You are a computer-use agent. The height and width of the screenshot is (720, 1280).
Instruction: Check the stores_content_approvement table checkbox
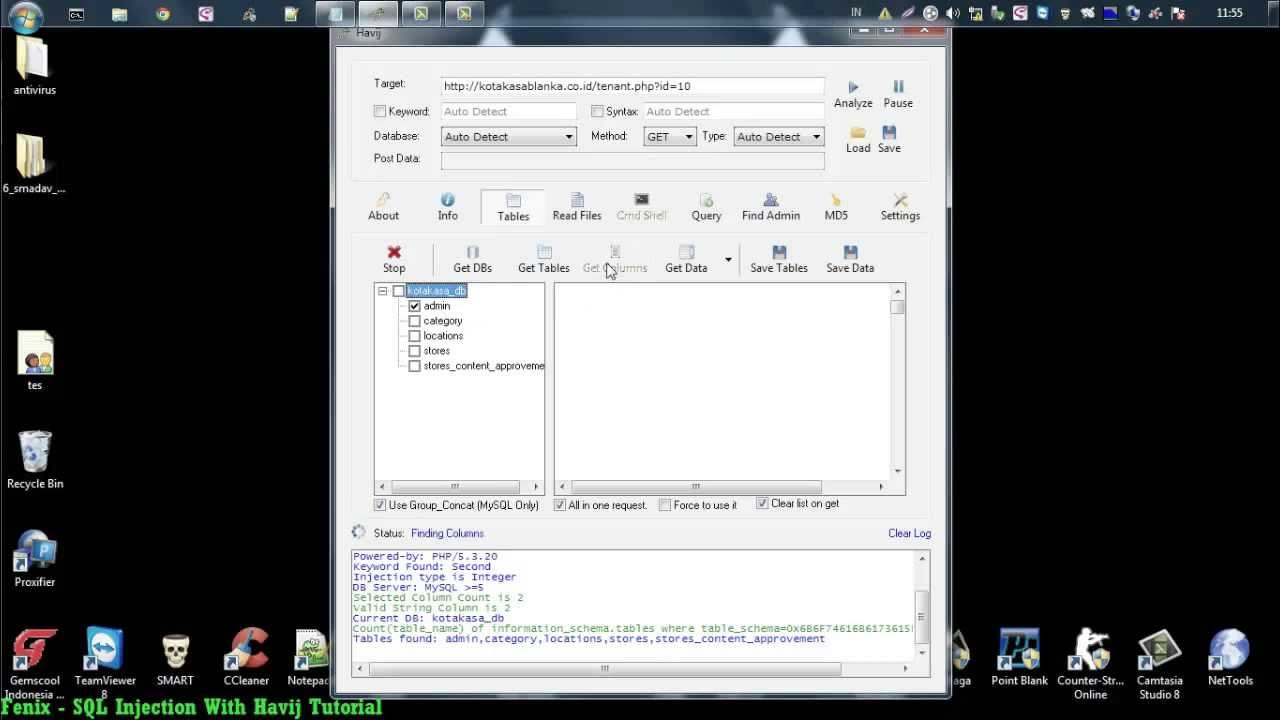415,366
